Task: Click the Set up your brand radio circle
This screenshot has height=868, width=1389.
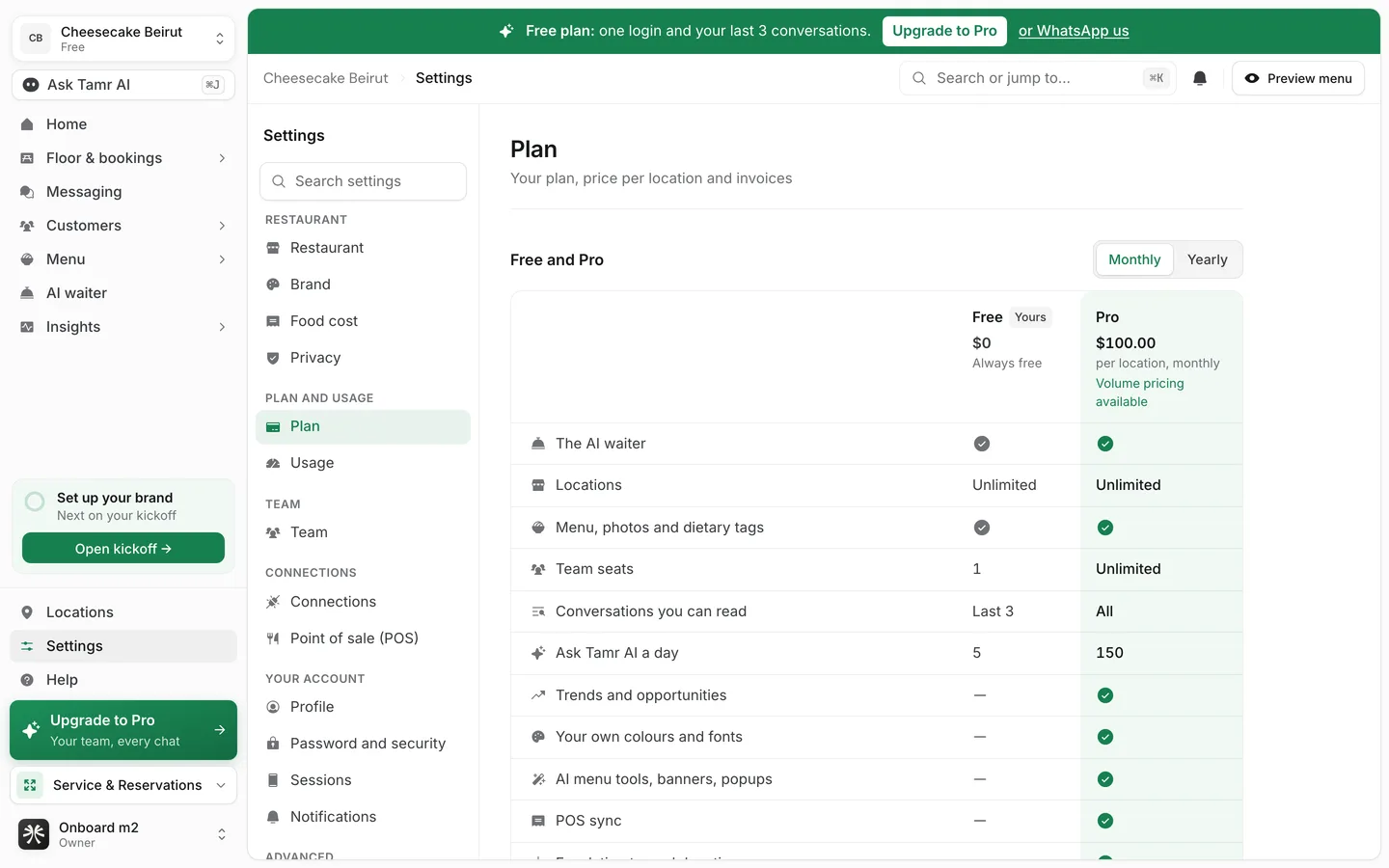Action: point(35,502)
